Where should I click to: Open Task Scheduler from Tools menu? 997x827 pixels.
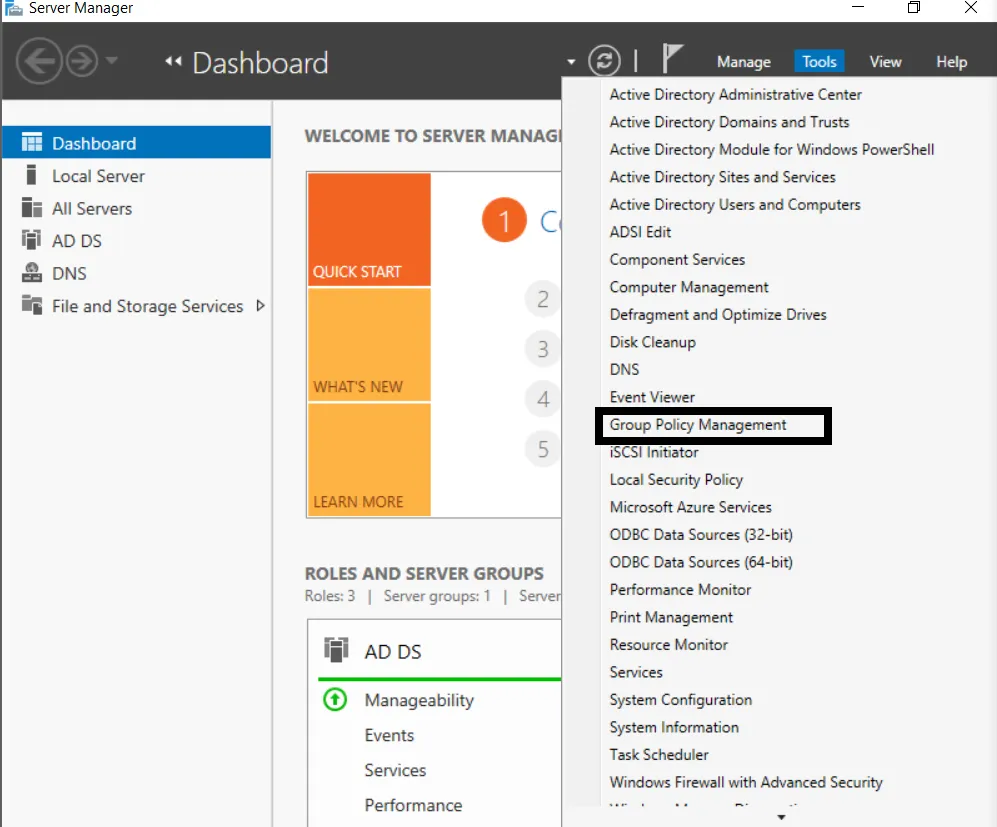(659, 755)
